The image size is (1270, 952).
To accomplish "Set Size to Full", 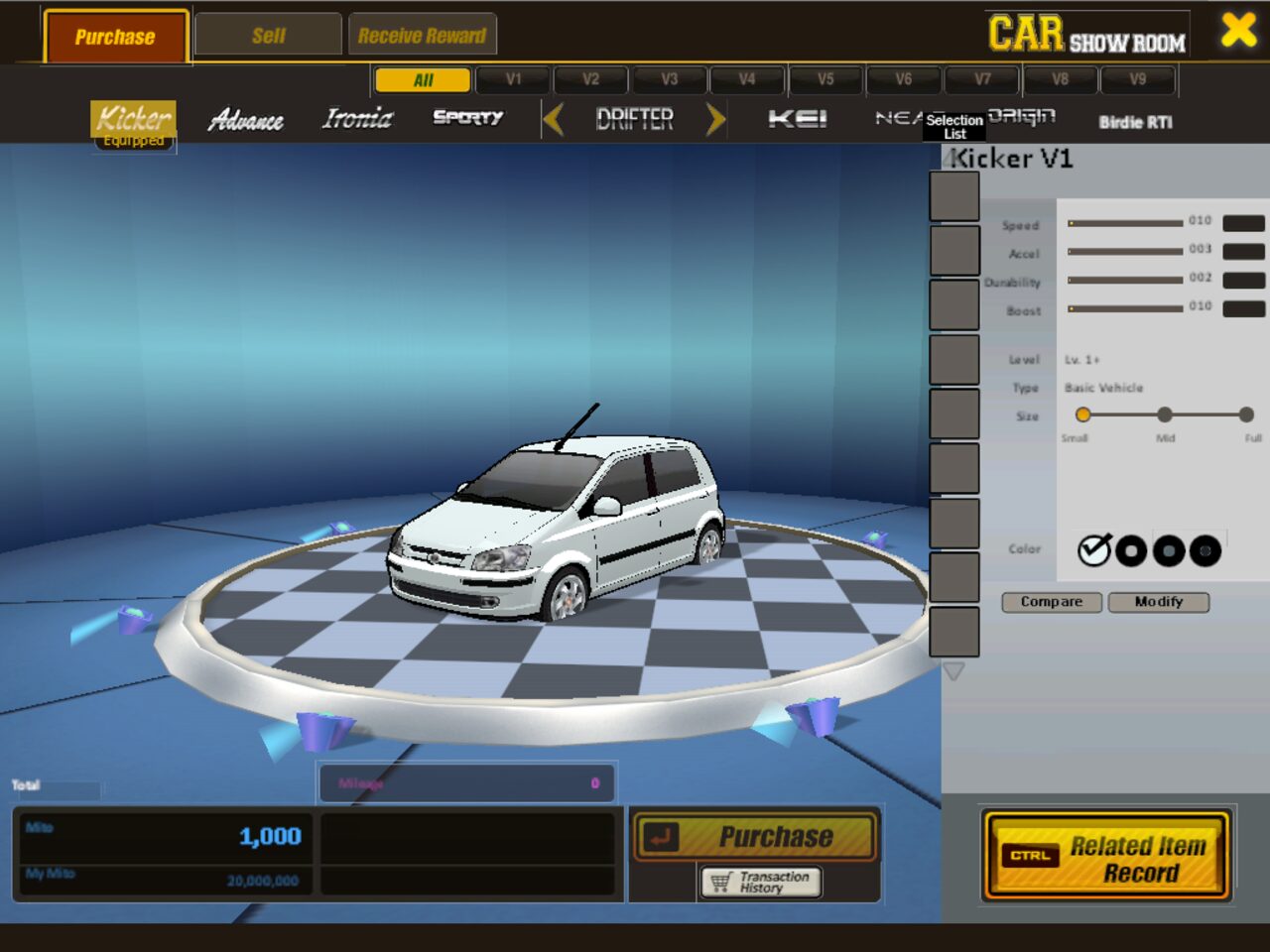I will 1246,415.
